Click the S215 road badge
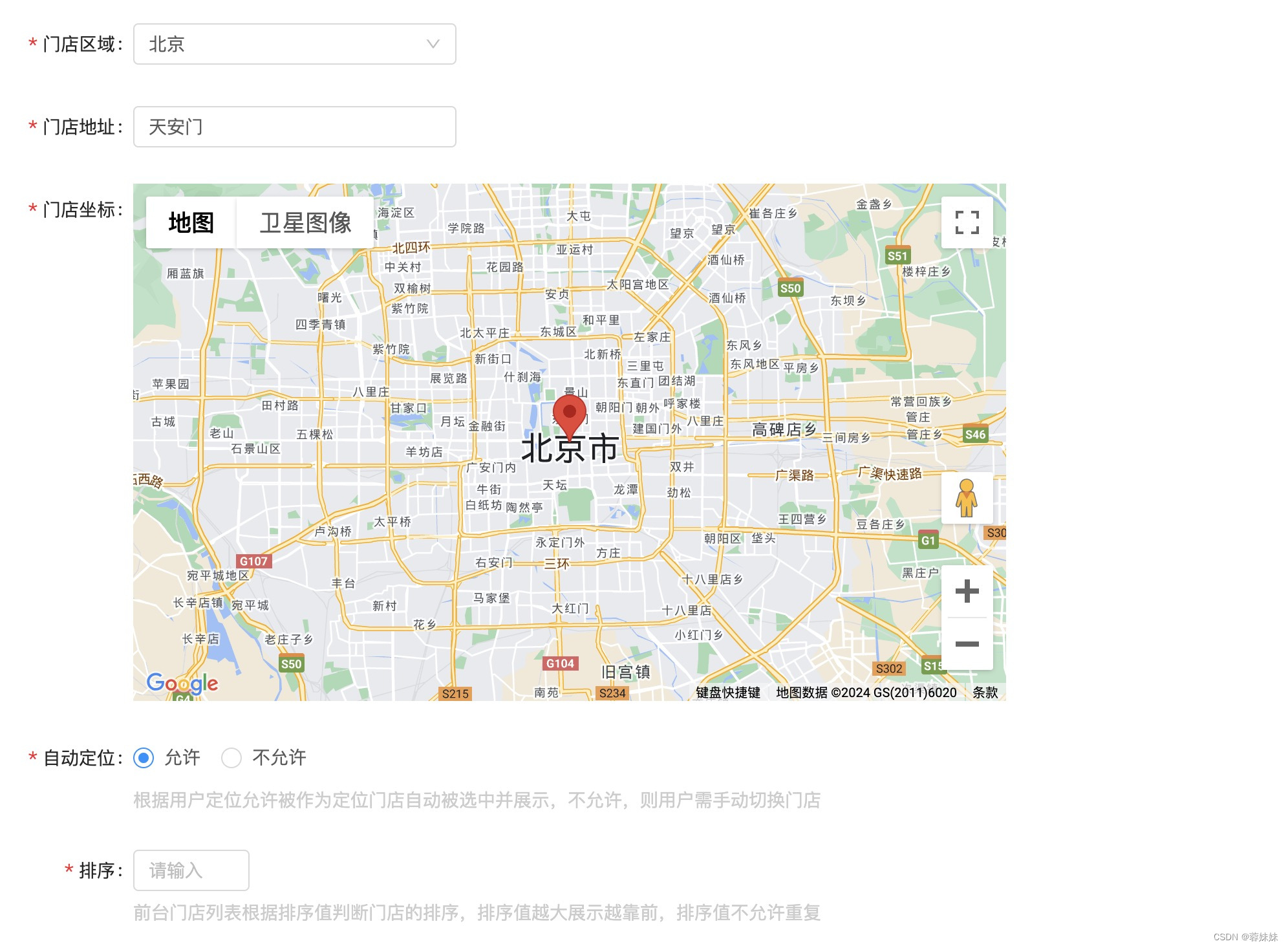Screen dimensions: 1288x948 pyautogui.click(x=455, y=694)
